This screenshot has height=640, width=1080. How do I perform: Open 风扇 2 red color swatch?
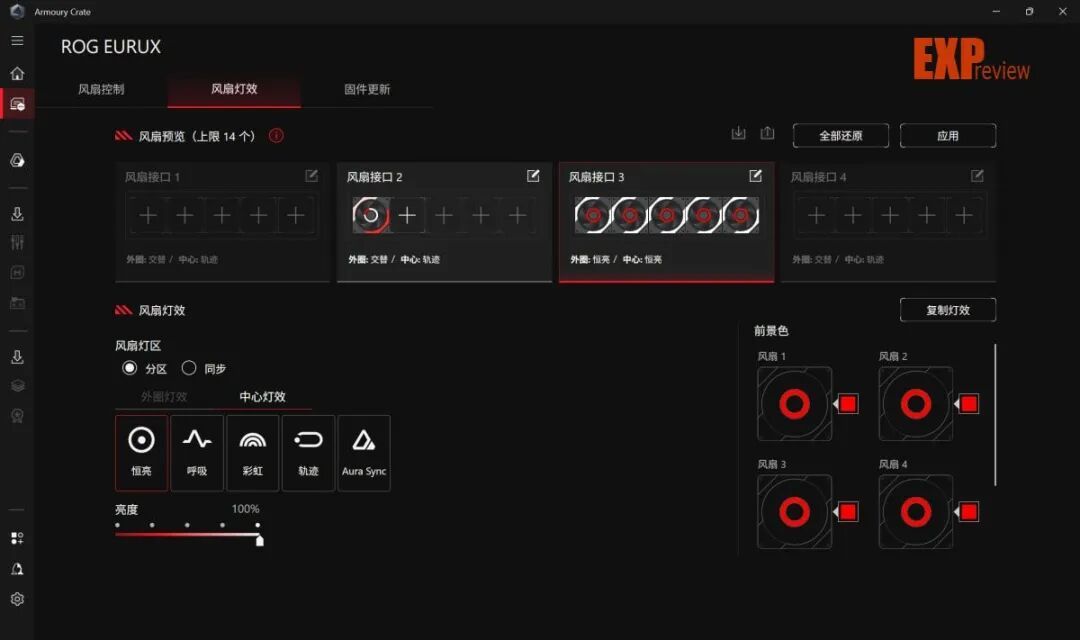969,404
